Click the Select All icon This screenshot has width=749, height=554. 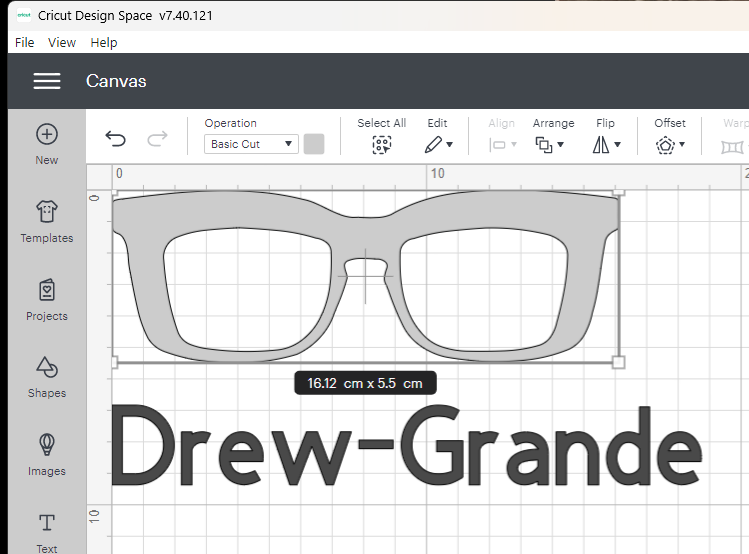click(x=381, y=145)
